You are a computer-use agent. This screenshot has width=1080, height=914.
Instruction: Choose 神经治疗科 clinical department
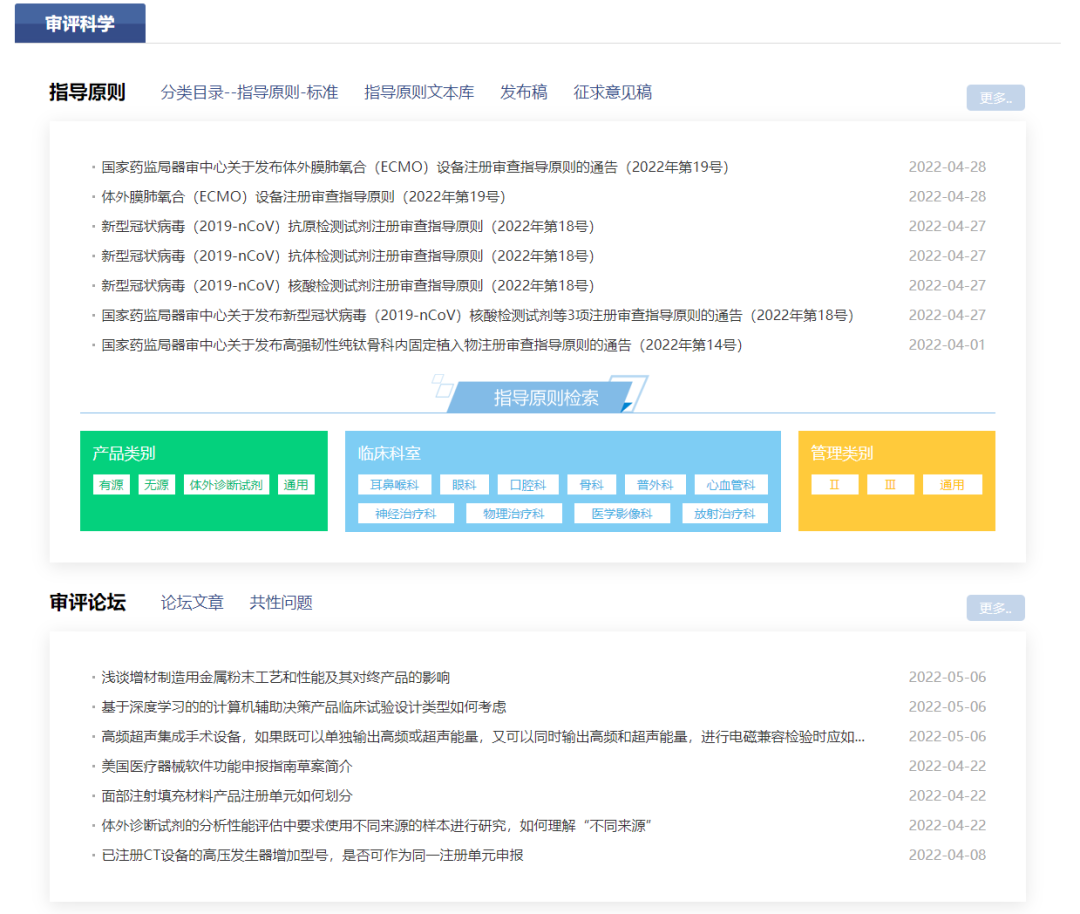[406, 514]
